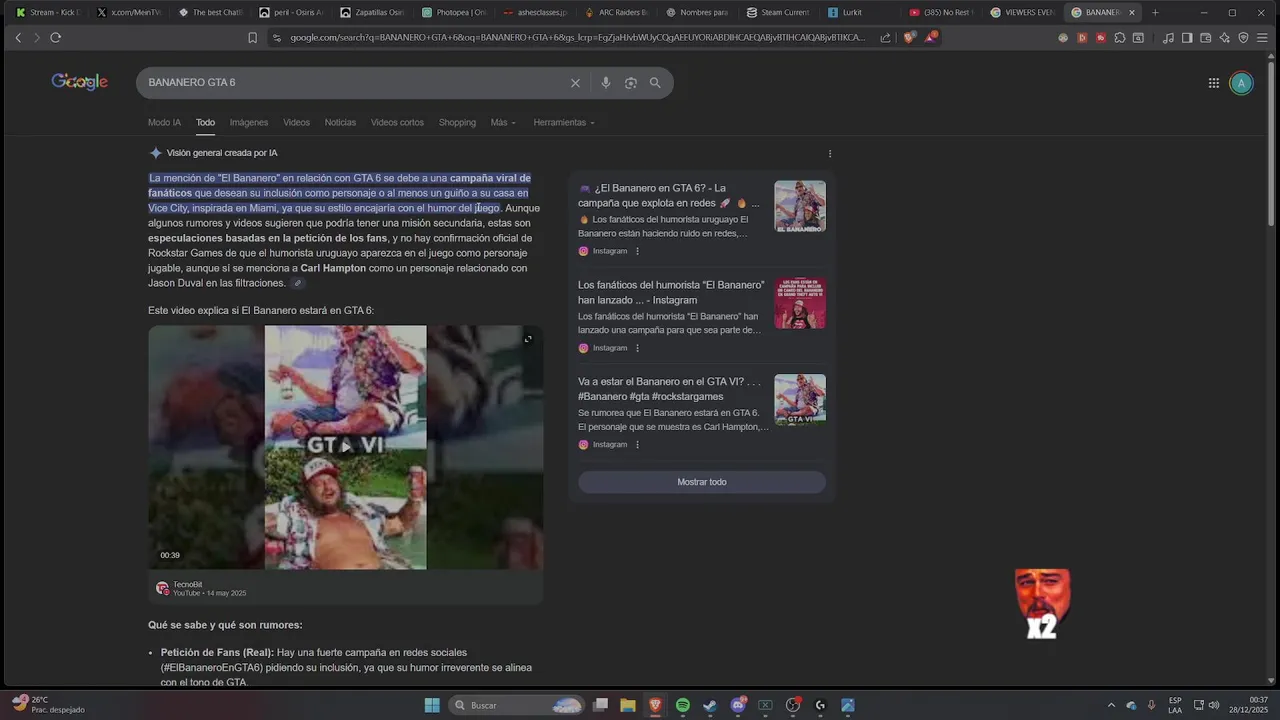
Task: Switch to the Lurkit browser tab
Action: (852, 13)
